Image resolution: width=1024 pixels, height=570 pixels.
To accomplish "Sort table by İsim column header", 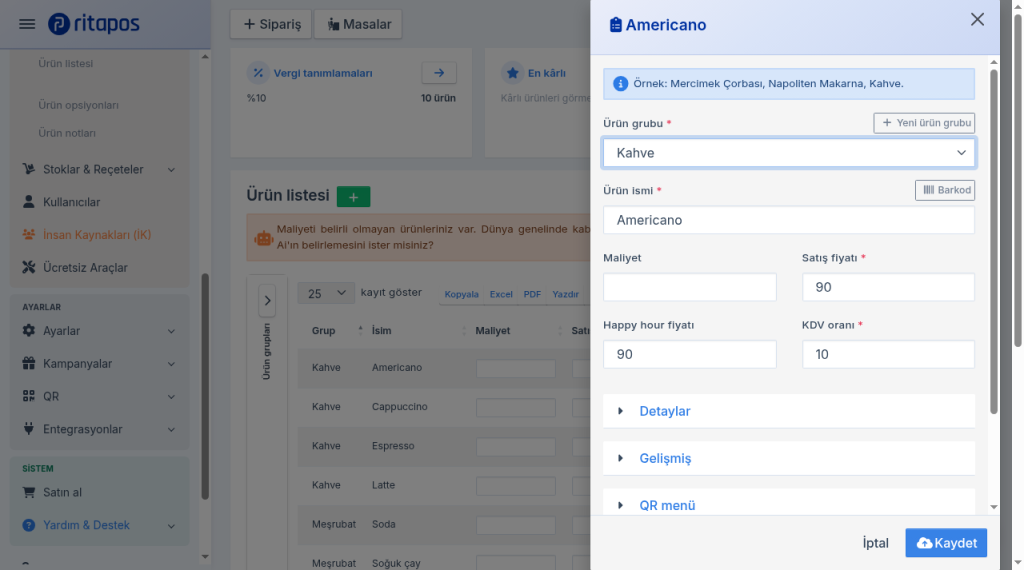I will click(418, 331).
